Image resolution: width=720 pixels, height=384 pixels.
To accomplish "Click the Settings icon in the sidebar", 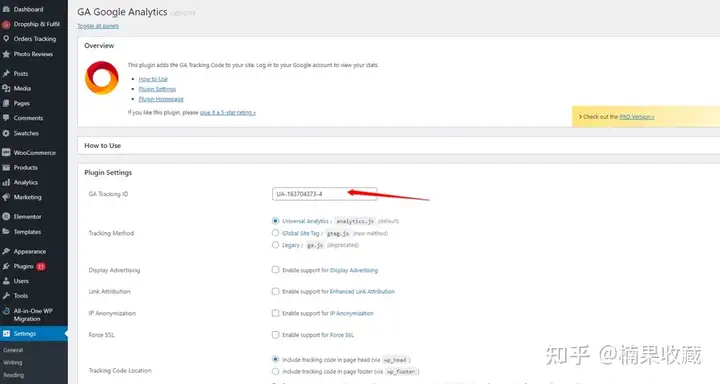I will click(6, 334).
